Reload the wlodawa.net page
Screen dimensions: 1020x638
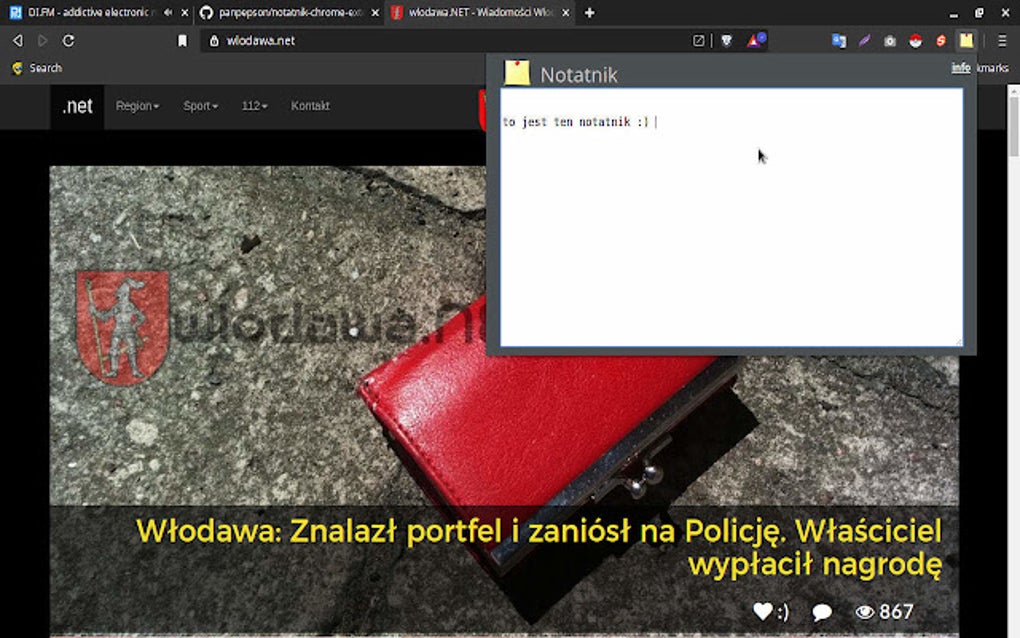[68, 41]
